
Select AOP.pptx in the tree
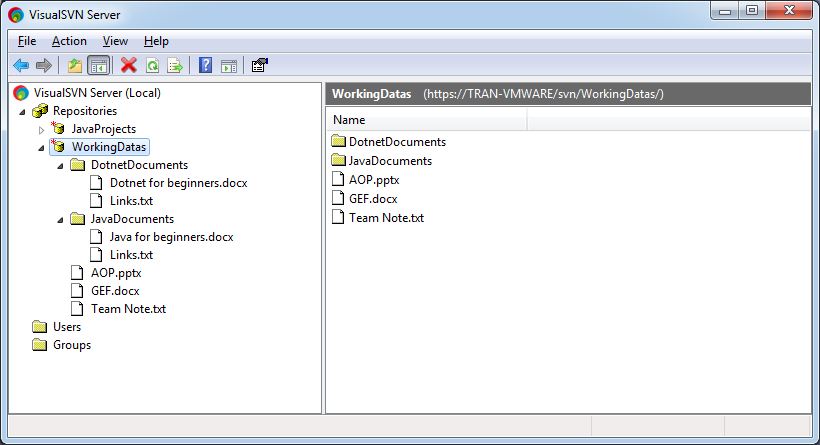pos(116,273)
